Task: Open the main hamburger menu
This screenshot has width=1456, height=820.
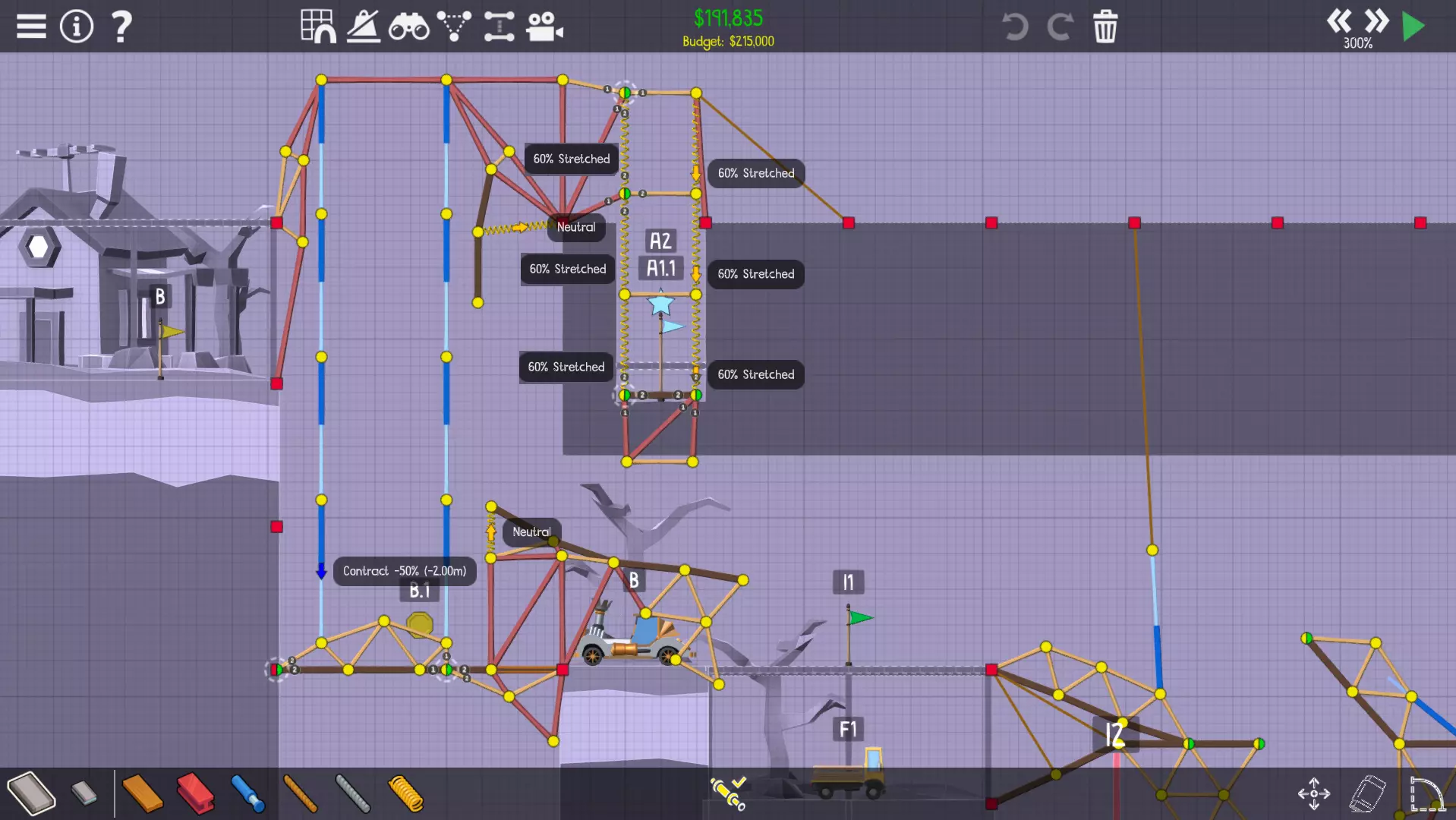Action: point(31,27)
